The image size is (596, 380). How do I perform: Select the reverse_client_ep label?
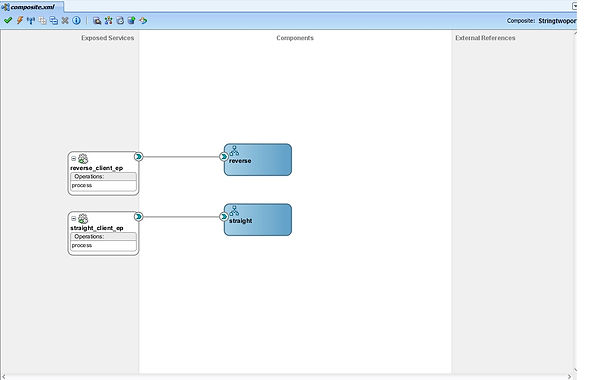coord(97,168)
